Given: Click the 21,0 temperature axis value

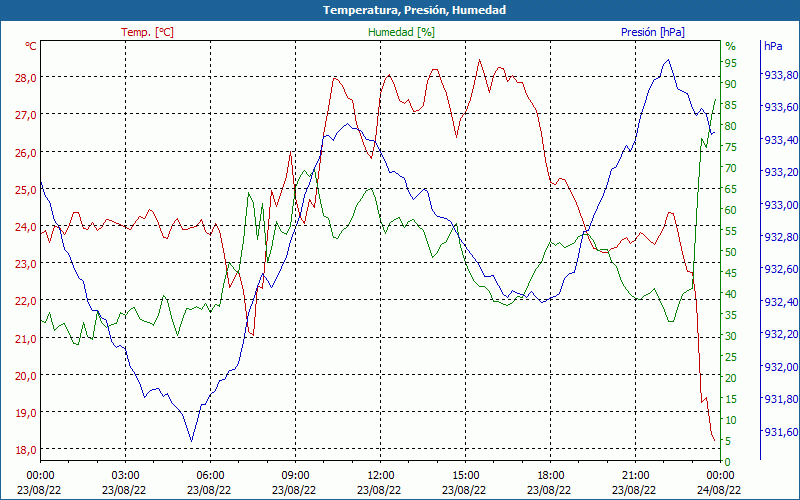Looking at the screenshot, I should [x=26, y=338].
